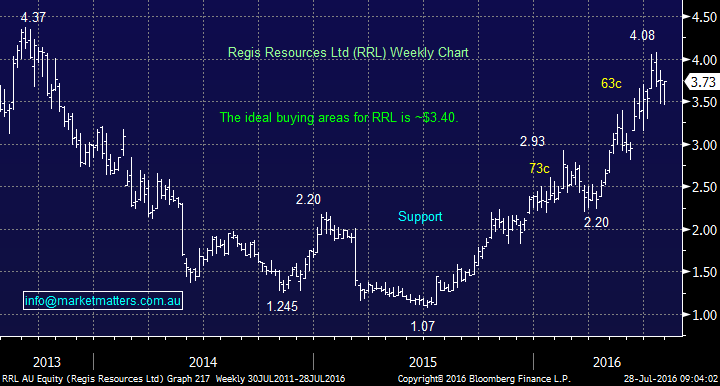Click the 1.00 y-axis value

(704, 315)
